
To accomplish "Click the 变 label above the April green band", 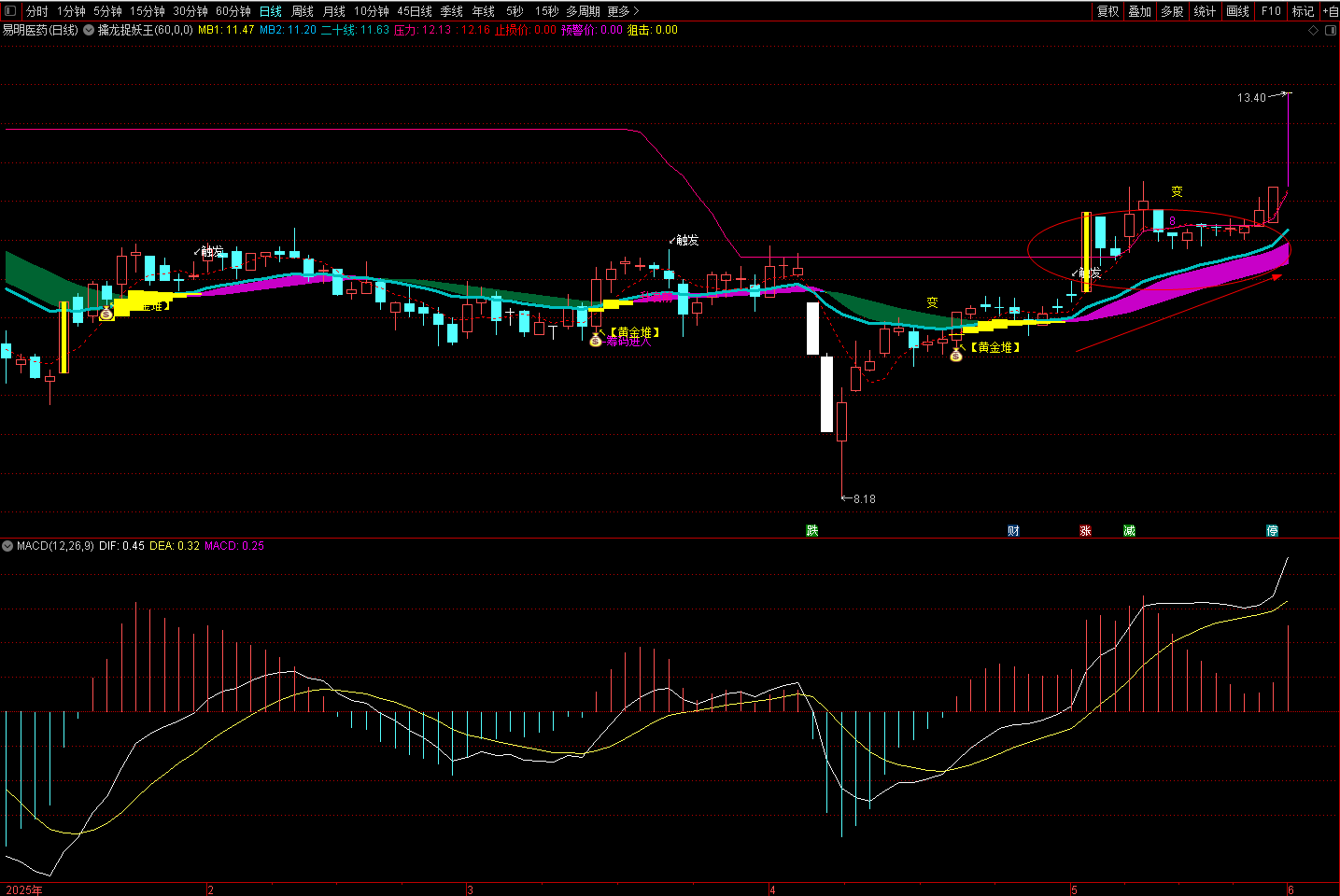I will pos(932,302).
